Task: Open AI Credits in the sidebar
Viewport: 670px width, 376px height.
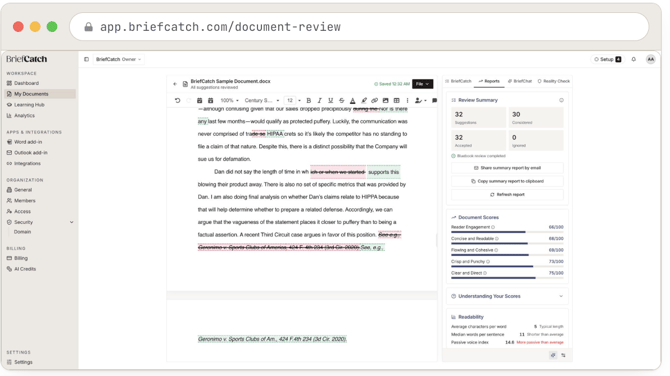Action: (41, 269)
